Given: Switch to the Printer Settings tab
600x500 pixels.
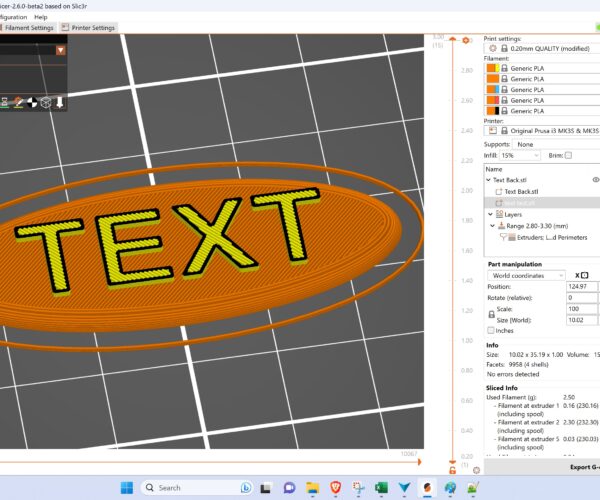Looking at the screenshot, I should point(89,27).
